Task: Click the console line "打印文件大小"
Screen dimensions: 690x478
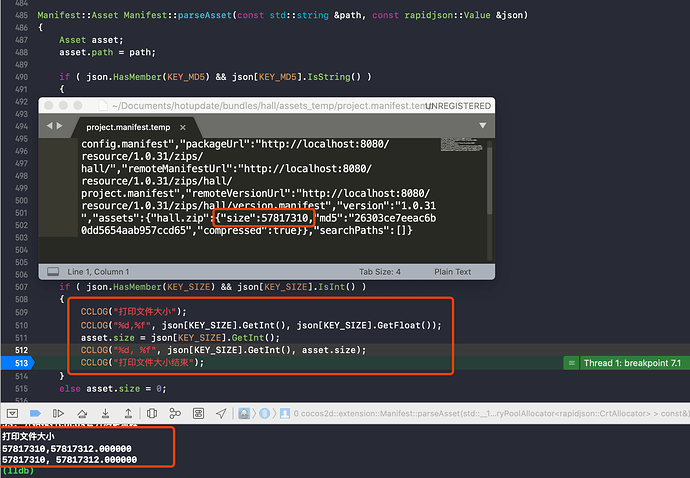Action: click(29, 437)
